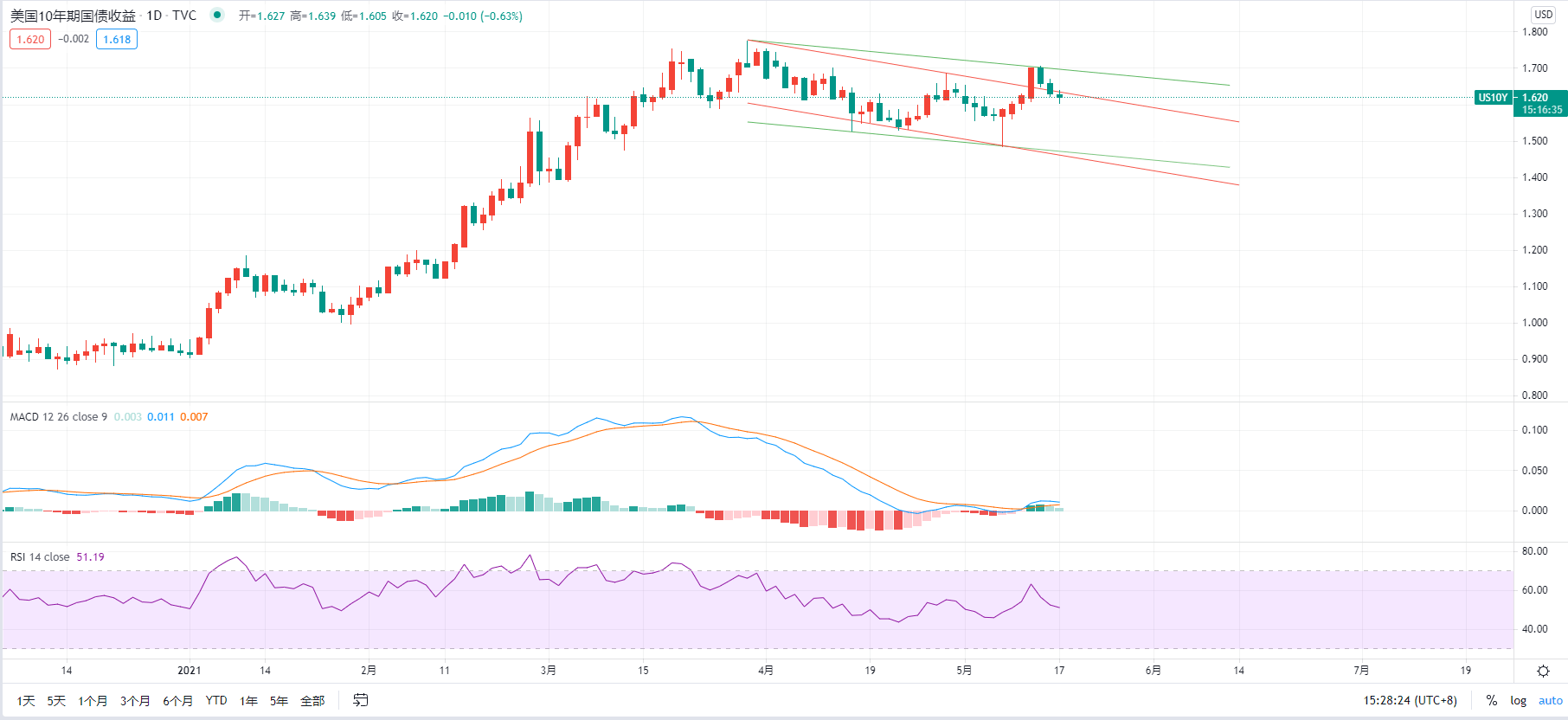The width and height of the screenshot is (1568, 720).
Task: Click the 4月 label on time axis
Action: 765,670
